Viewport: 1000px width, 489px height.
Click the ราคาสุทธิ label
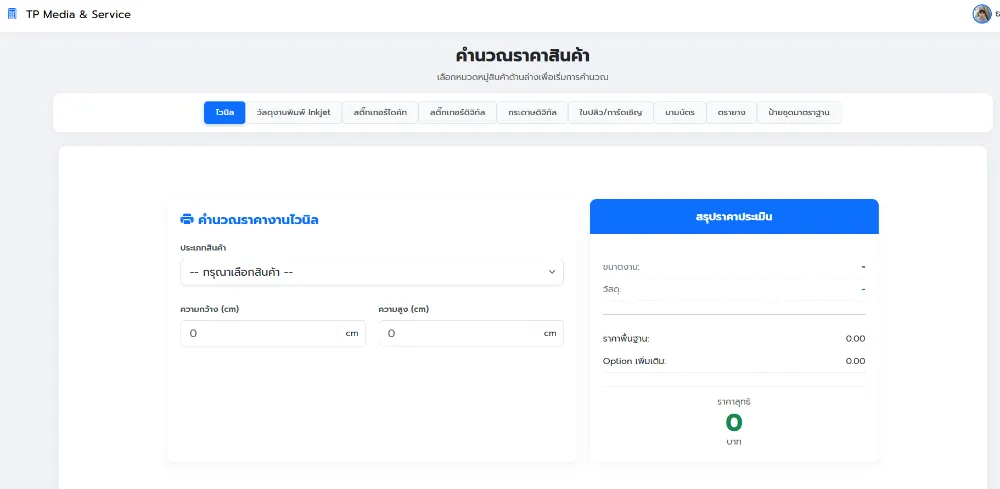(x=734, y=402)
